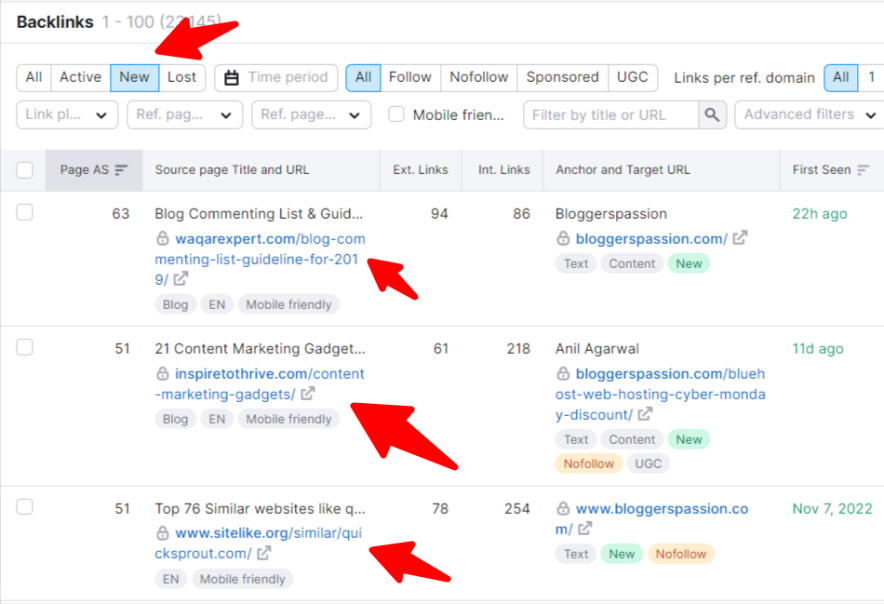Open the www.bloggerspassion.com target URL
The height and width of the screenshot is (604, 884).
click(x=652, y=518)
